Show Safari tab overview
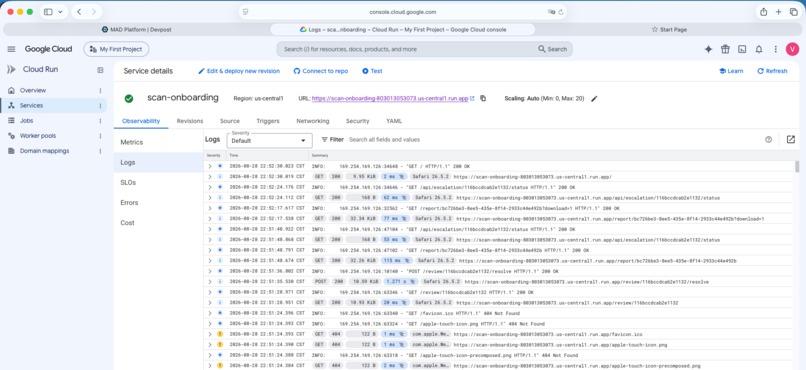806x370 pixels. (x=793, y=12)
